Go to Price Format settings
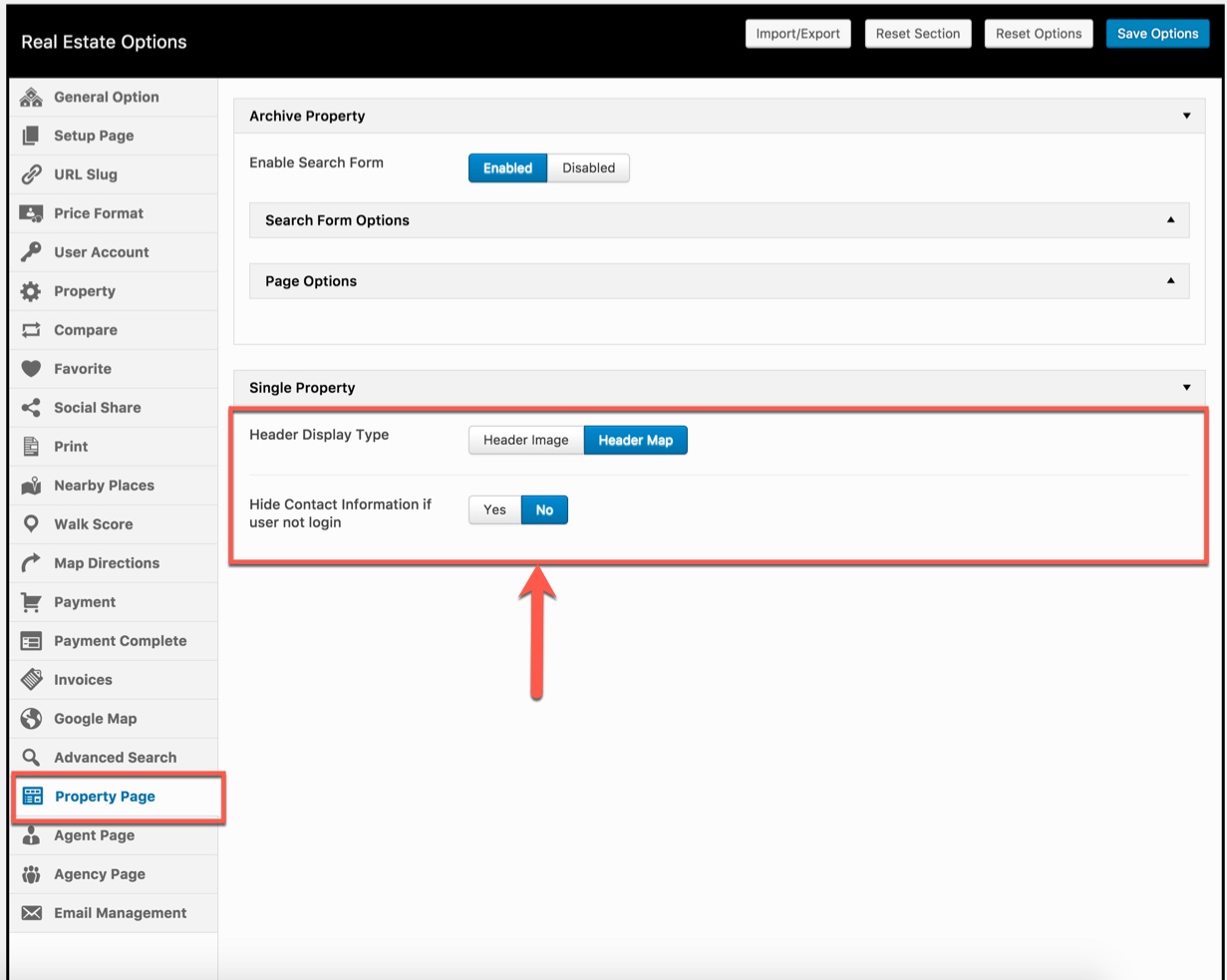The height and width of the screenshot is (980, 1227). 114,213
